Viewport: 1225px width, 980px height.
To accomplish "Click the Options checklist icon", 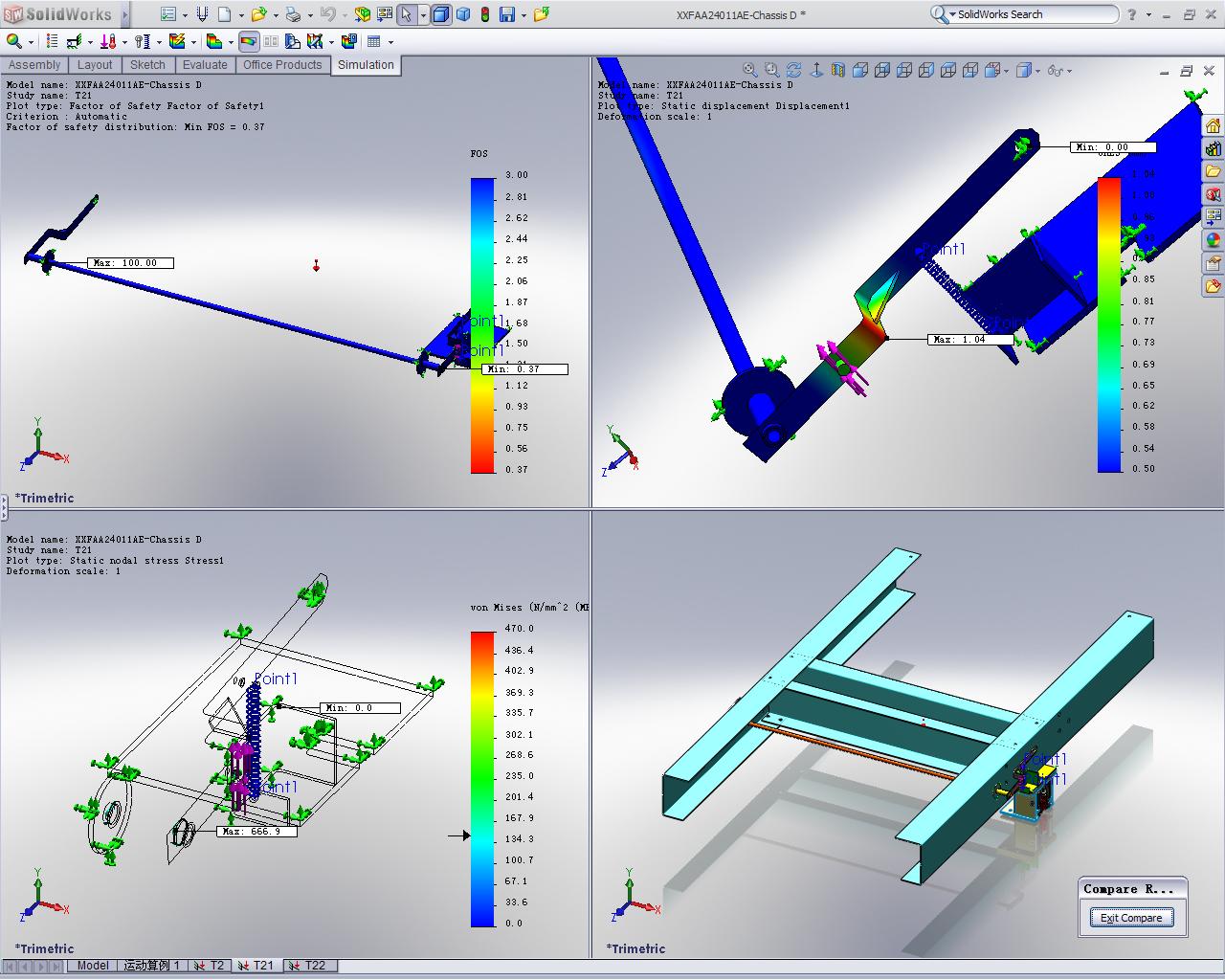I will (x=168, y=14).
